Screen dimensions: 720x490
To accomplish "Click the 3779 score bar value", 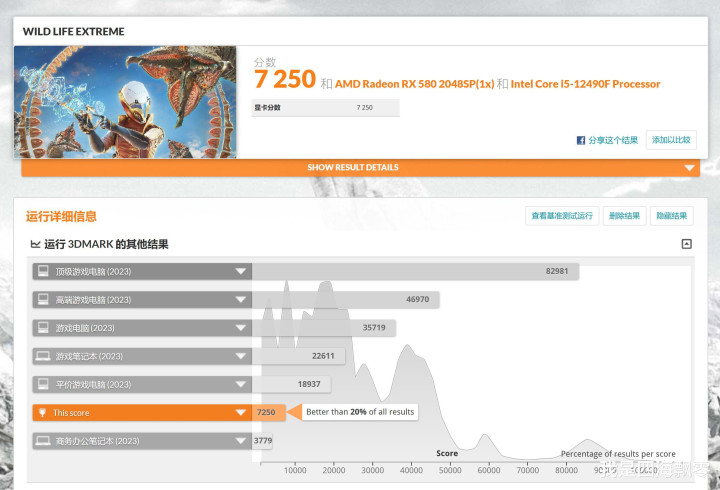I will tap(263, 441).
